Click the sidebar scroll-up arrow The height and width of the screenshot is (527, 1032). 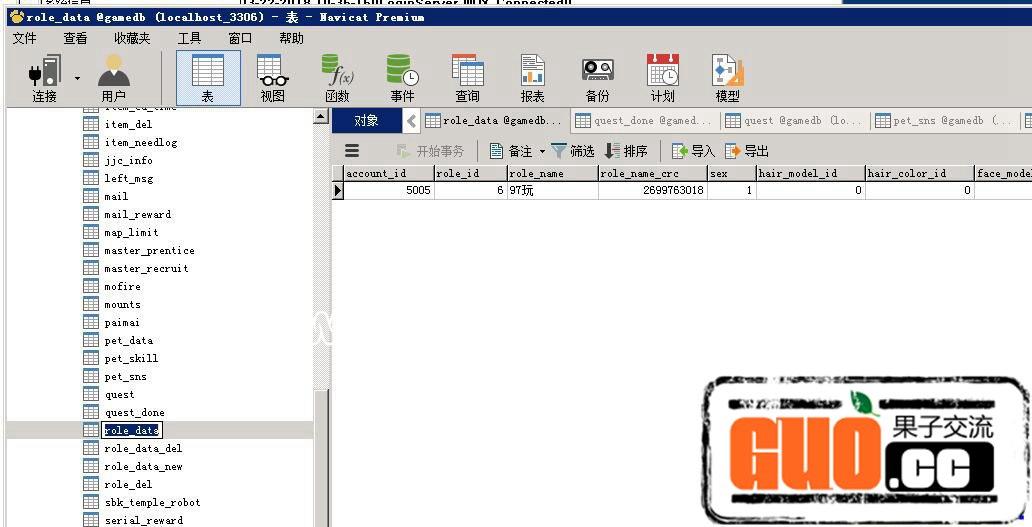coord(321,117)
